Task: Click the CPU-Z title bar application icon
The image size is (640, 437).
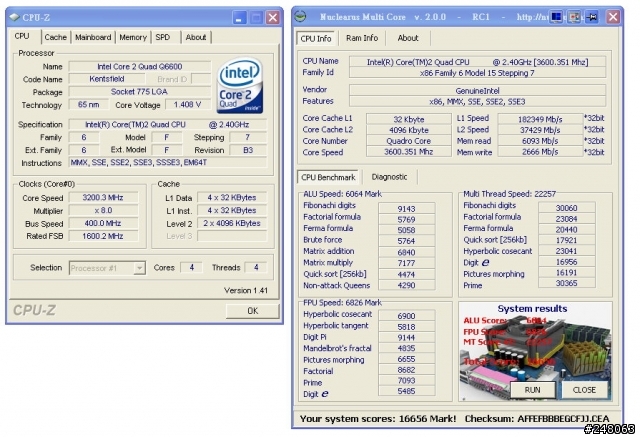Action: click(14, 17)
